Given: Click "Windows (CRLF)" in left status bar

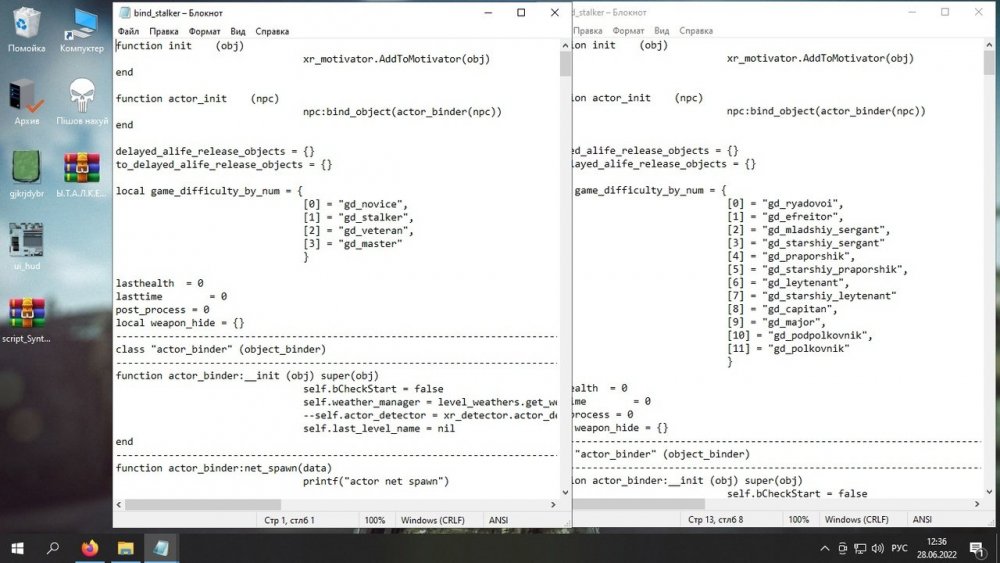Looking at the screenshot, I should pyautogui.click(x=433, y=520).
